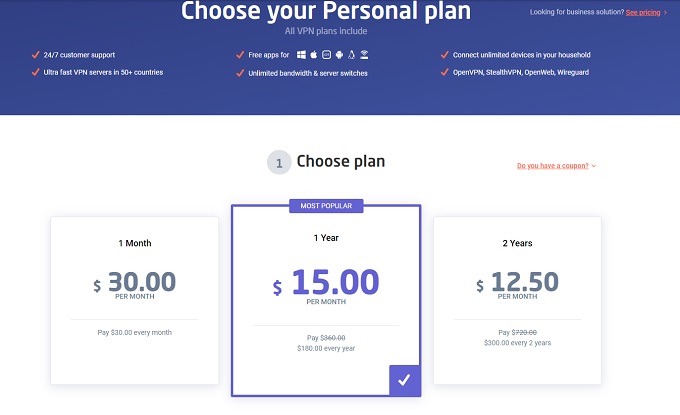Viewport: 680px width, 415px height.
Task: Click the Android app icon
Action: pos(338,54)
